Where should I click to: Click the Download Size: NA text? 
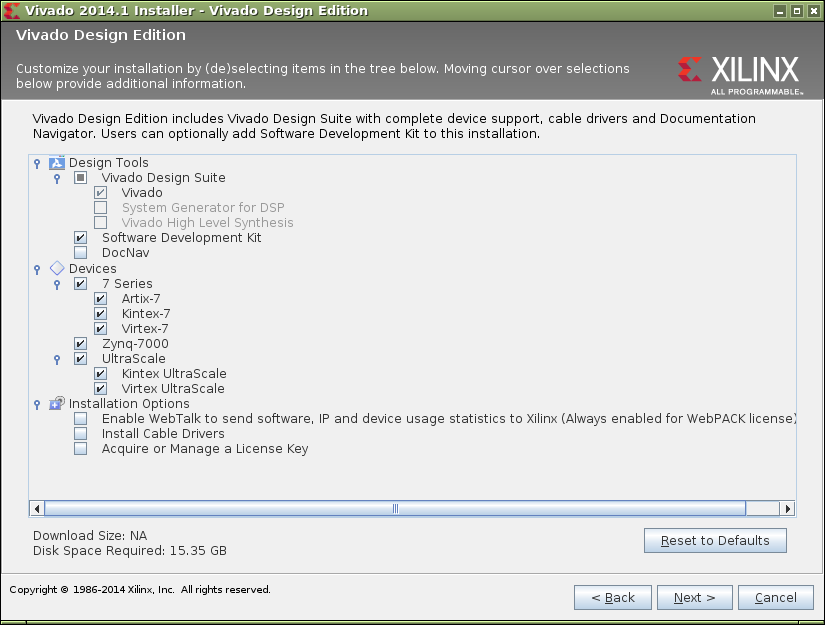(x=90, y=536)
